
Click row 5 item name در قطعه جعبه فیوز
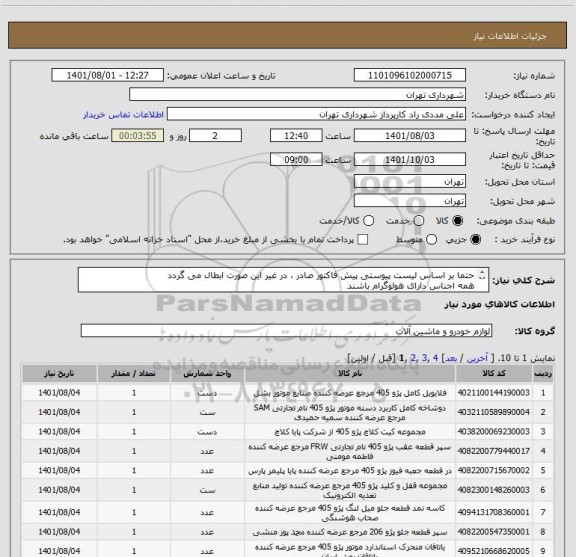point(350,470)
